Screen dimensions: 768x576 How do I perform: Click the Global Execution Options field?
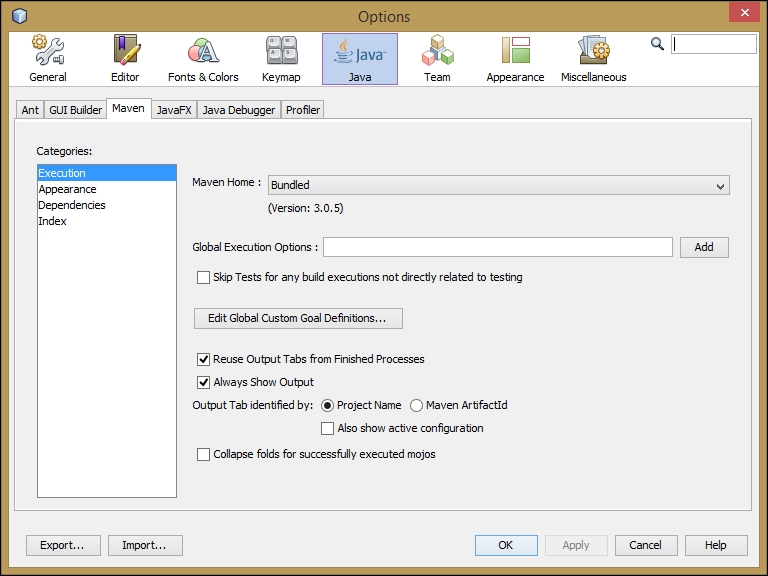tap(498, 247)
